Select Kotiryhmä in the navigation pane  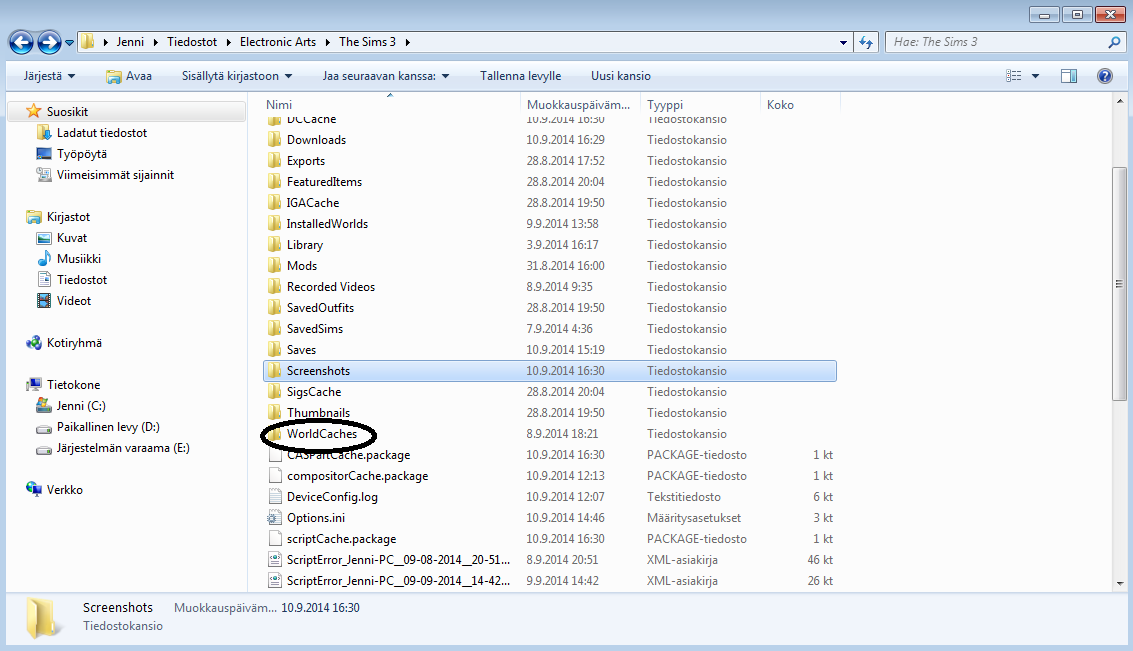tap(74, 342)
